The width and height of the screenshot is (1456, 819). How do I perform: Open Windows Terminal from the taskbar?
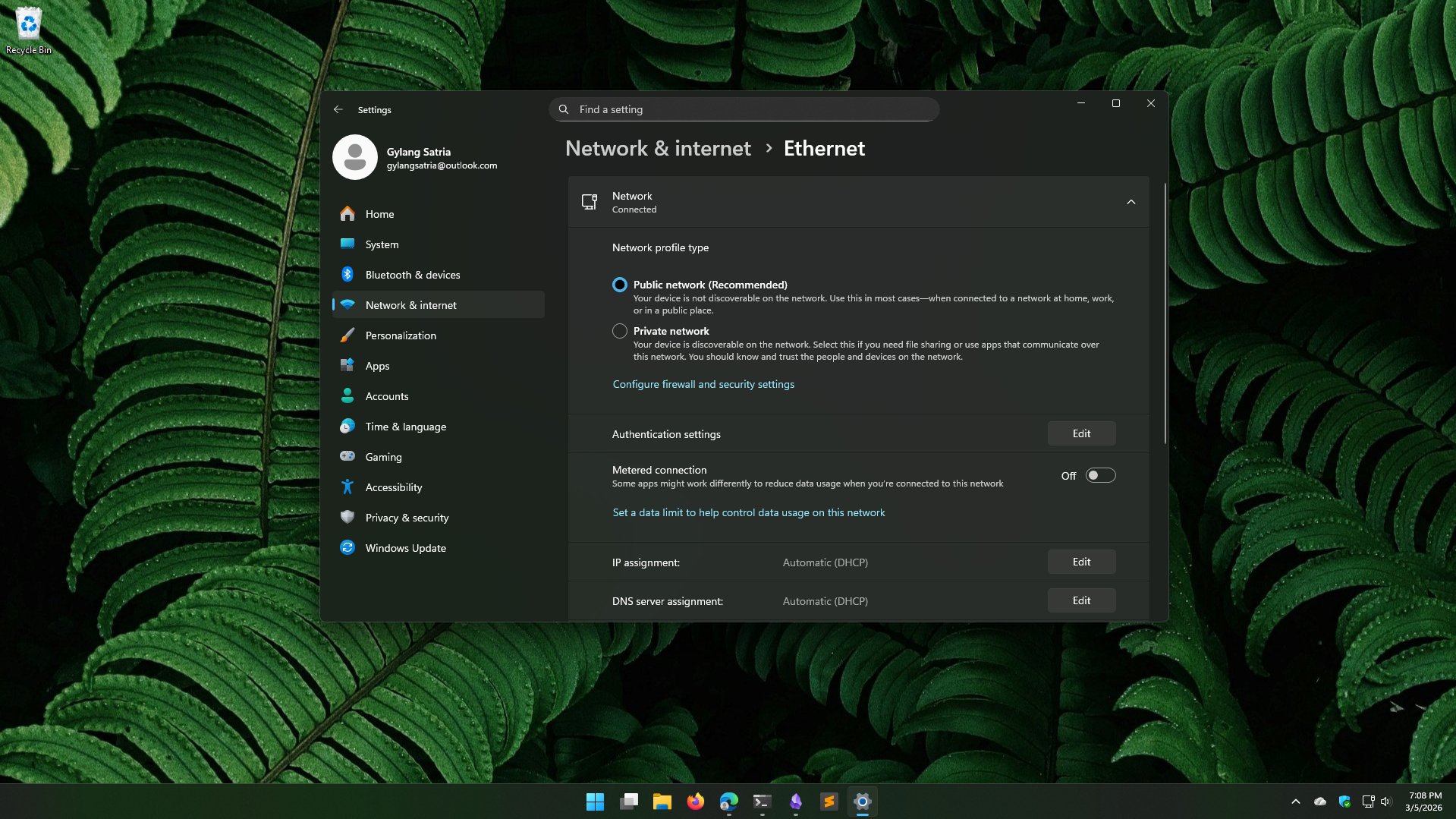click(762, 801)
